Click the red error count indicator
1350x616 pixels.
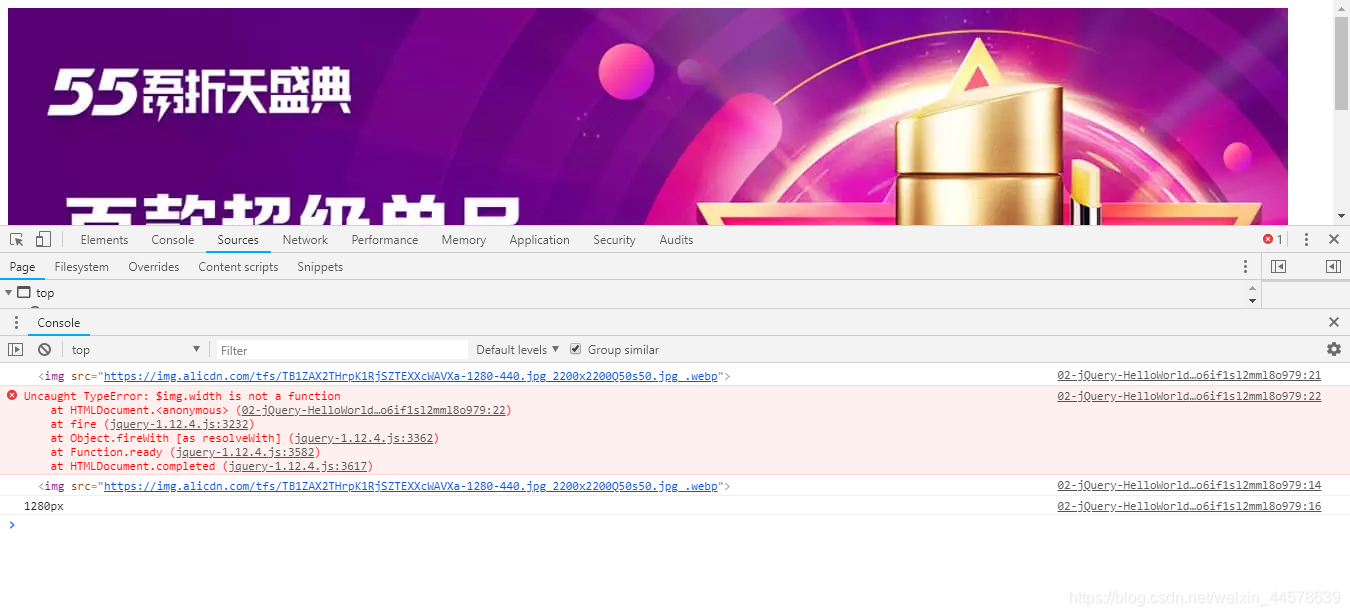coord(1273,240)
